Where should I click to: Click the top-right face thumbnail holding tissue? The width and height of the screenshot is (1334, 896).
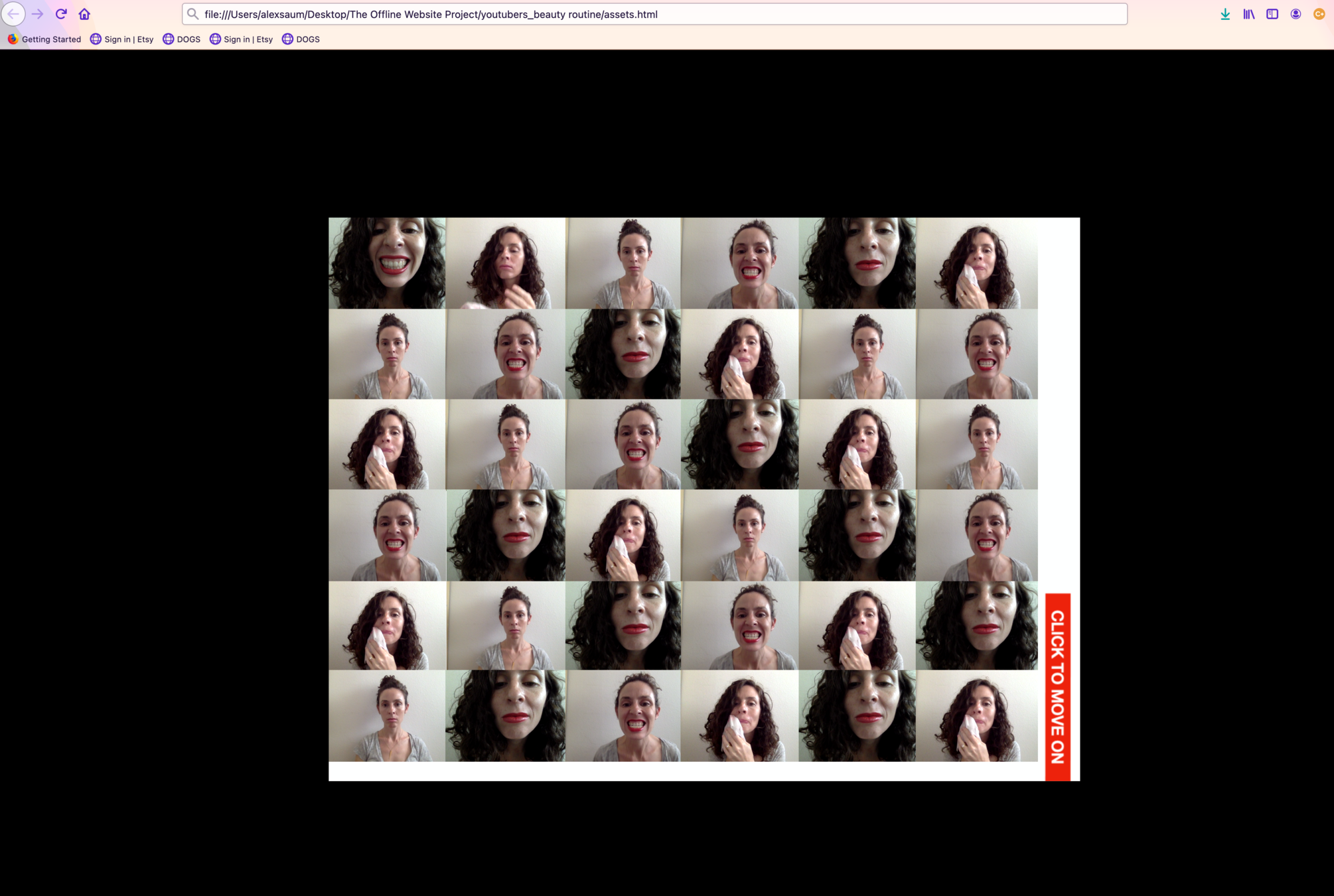[x=976, y=263]
